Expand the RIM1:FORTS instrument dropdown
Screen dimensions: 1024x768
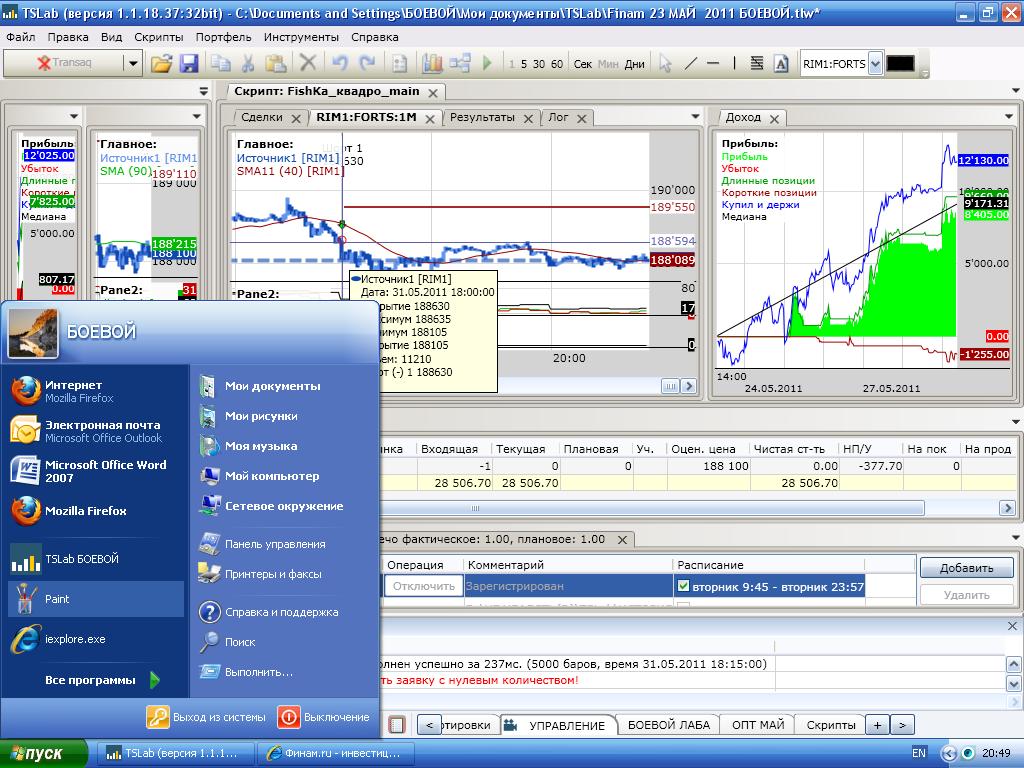[x=875, y=64]
